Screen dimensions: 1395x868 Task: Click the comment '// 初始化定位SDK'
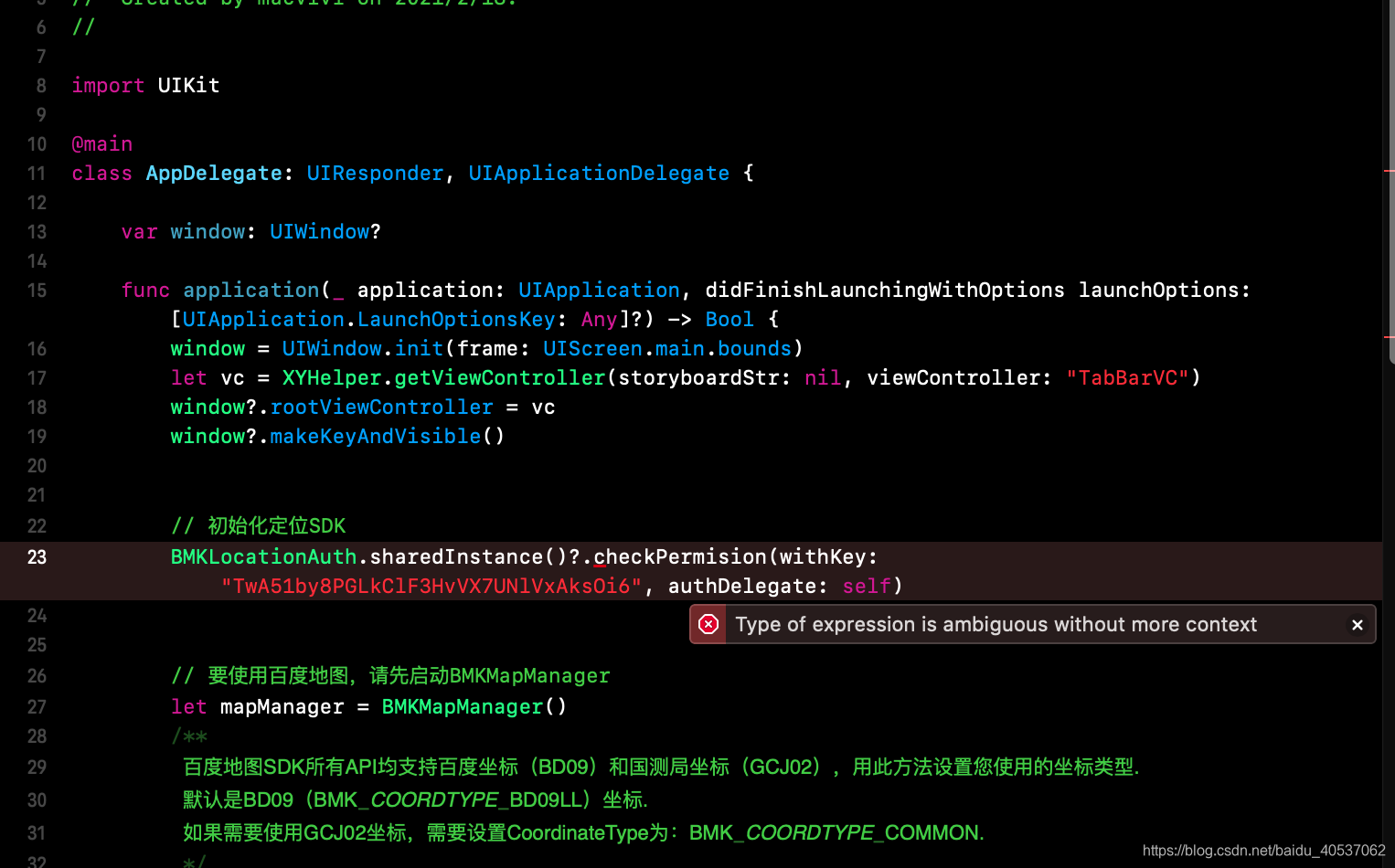pyautogui.click(x=259, y=526)
